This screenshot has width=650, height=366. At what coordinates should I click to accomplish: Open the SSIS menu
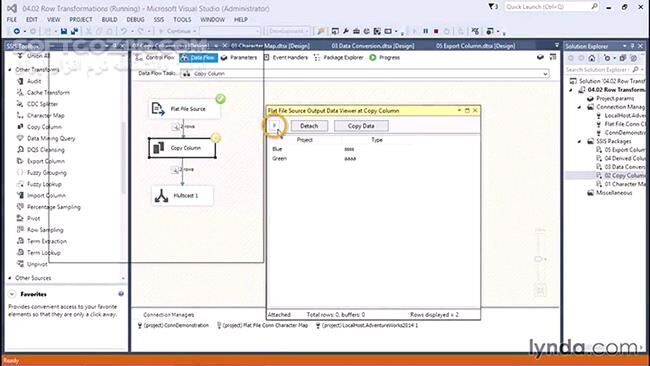(159, 19)
